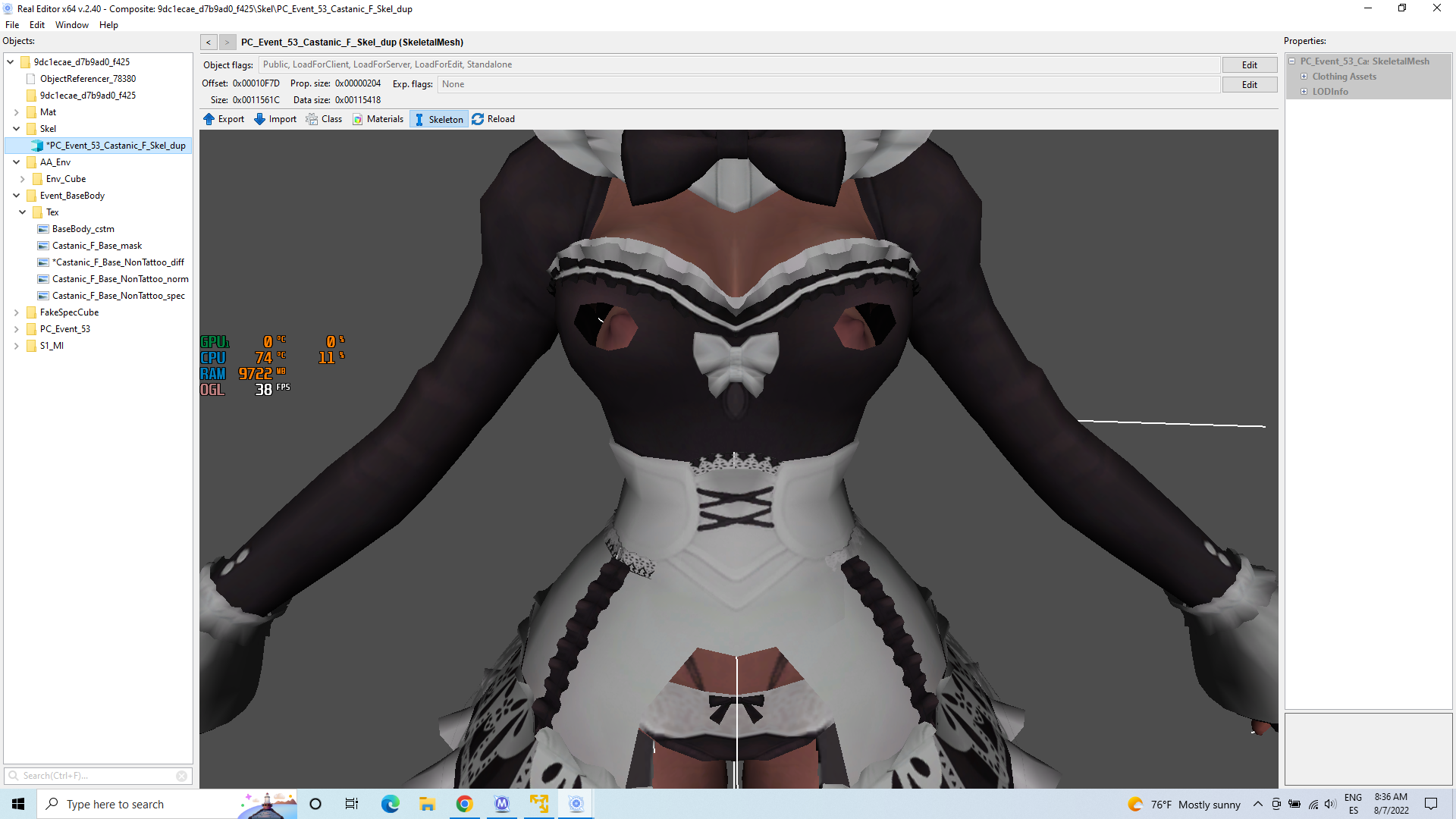Open Chrome from the taskbar
Viewport: 1456px width, 819px height.
pyautogui.click(x=464, y=804)
